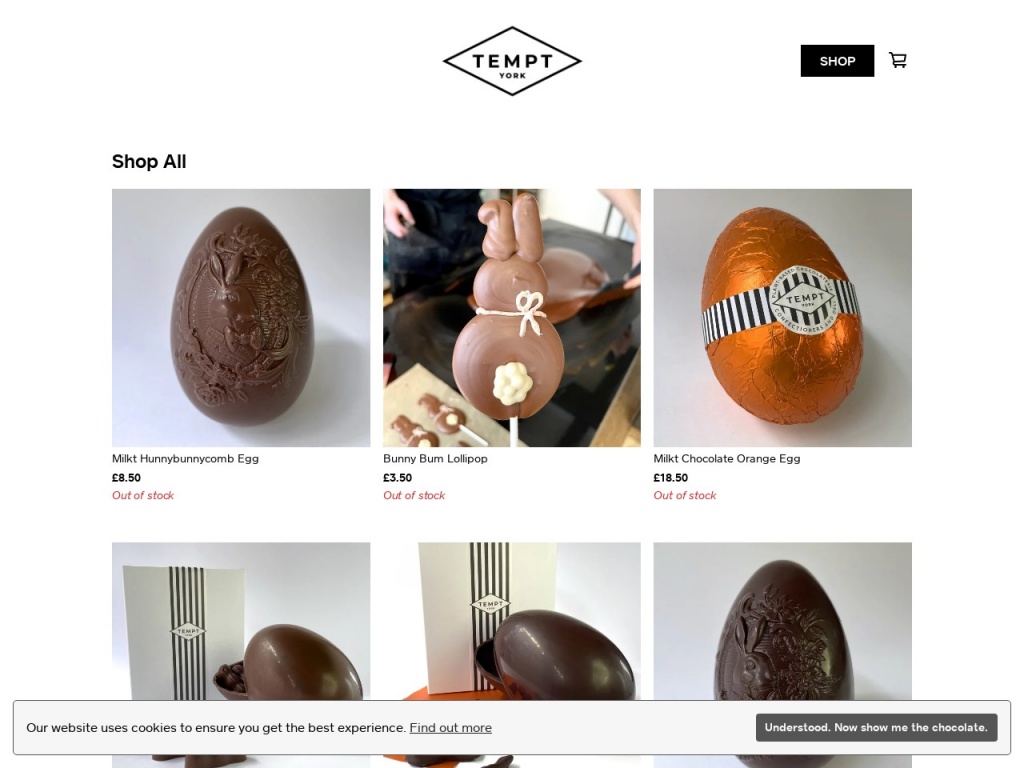The width and height of the screenshot is (1024, 768).
Task: Open the SHOP menu button
Action: coord(837,61)
